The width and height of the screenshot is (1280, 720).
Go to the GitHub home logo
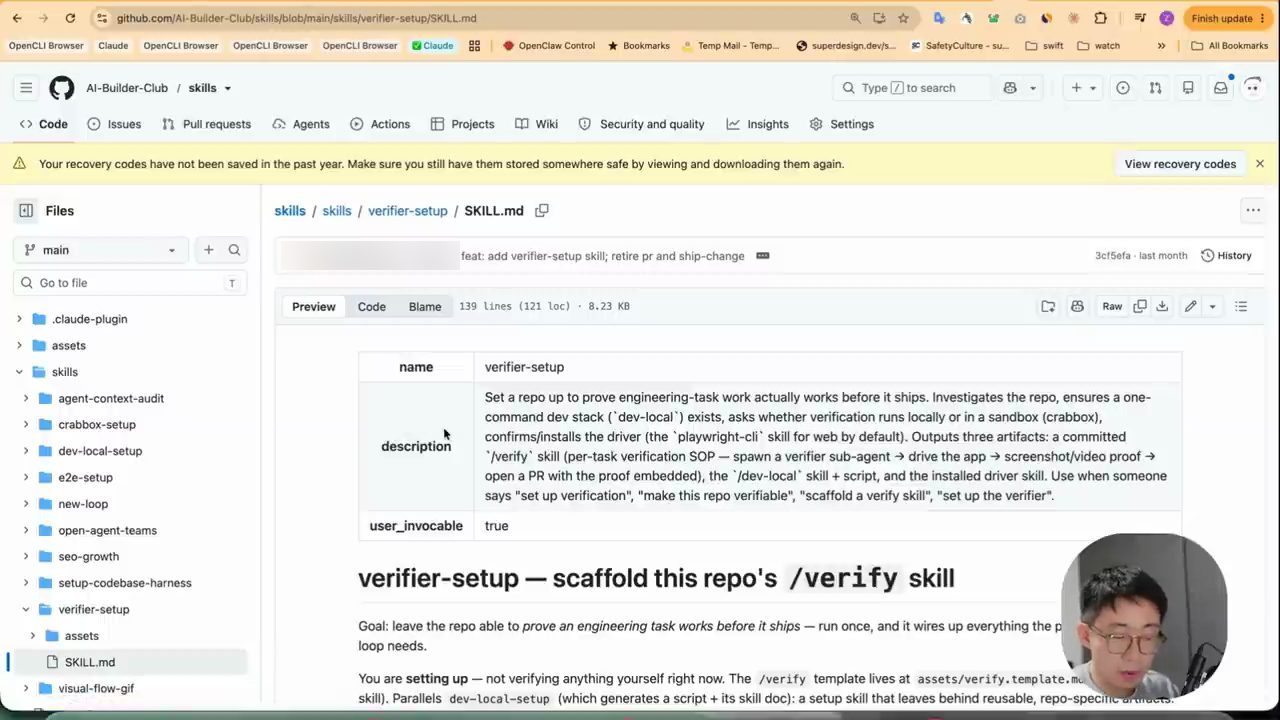coord(62,88)
